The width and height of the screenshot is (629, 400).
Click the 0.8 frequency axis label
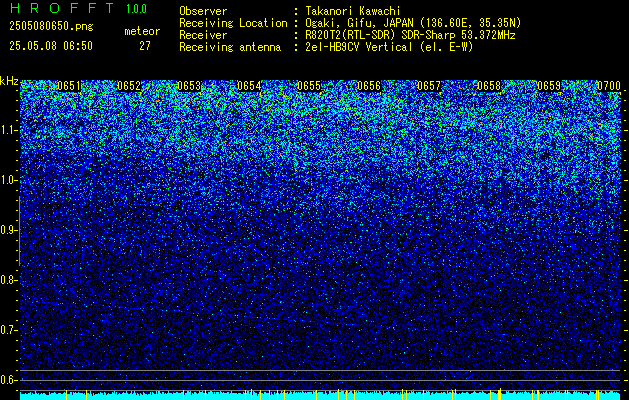pos(8,280)
